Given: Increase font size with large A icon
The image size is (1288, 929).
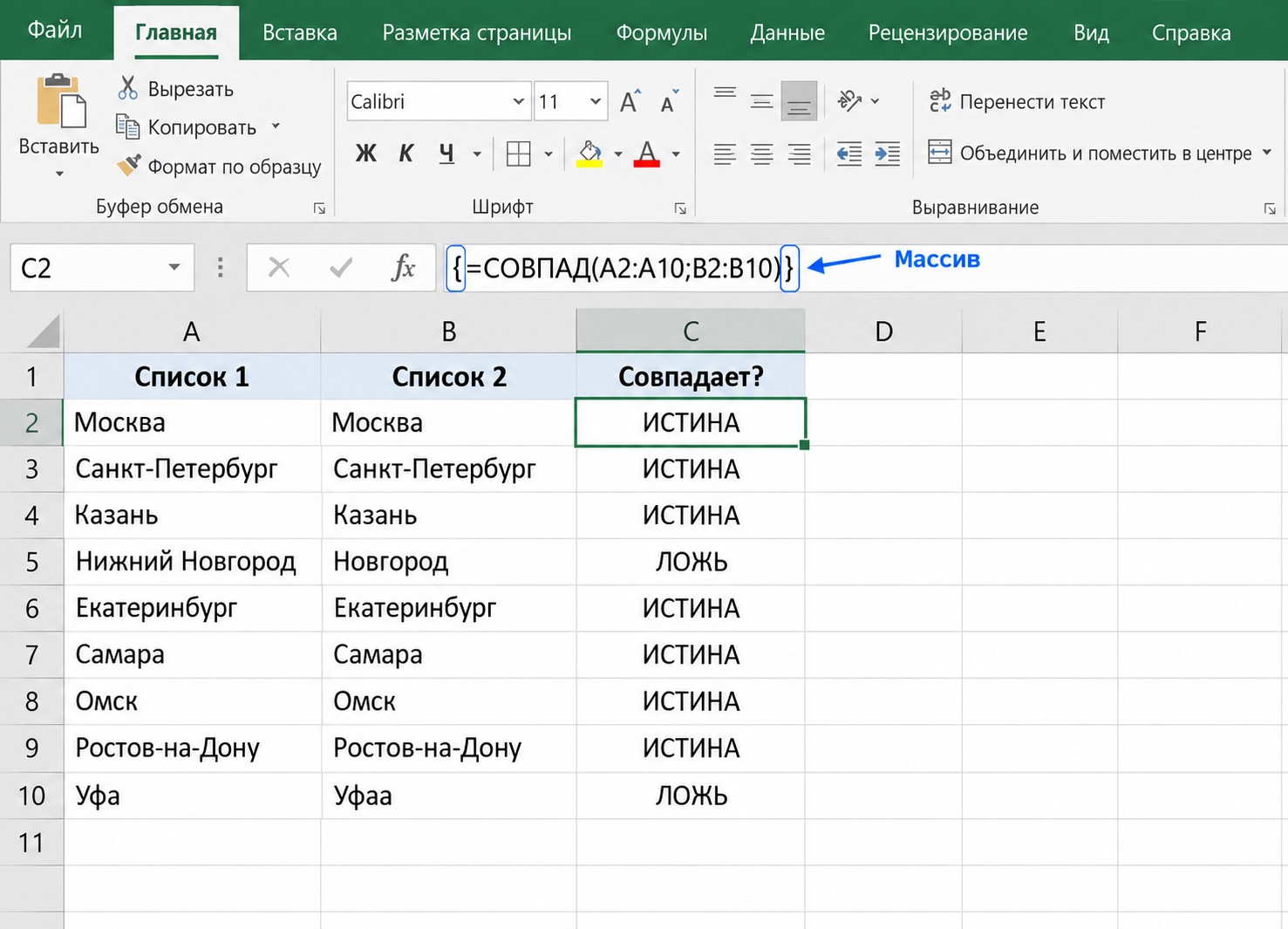Looking at the screenshot, I should coord(630,101).
